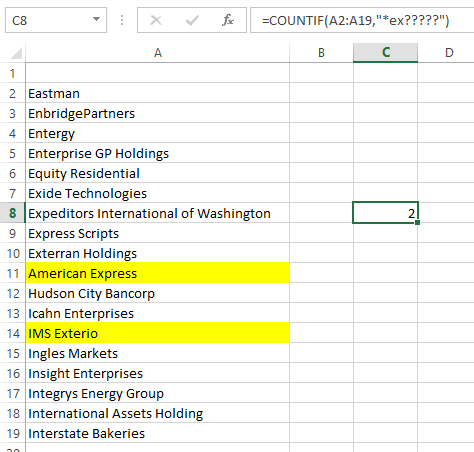Select the Enterprise GP Holdings cell

158,153
